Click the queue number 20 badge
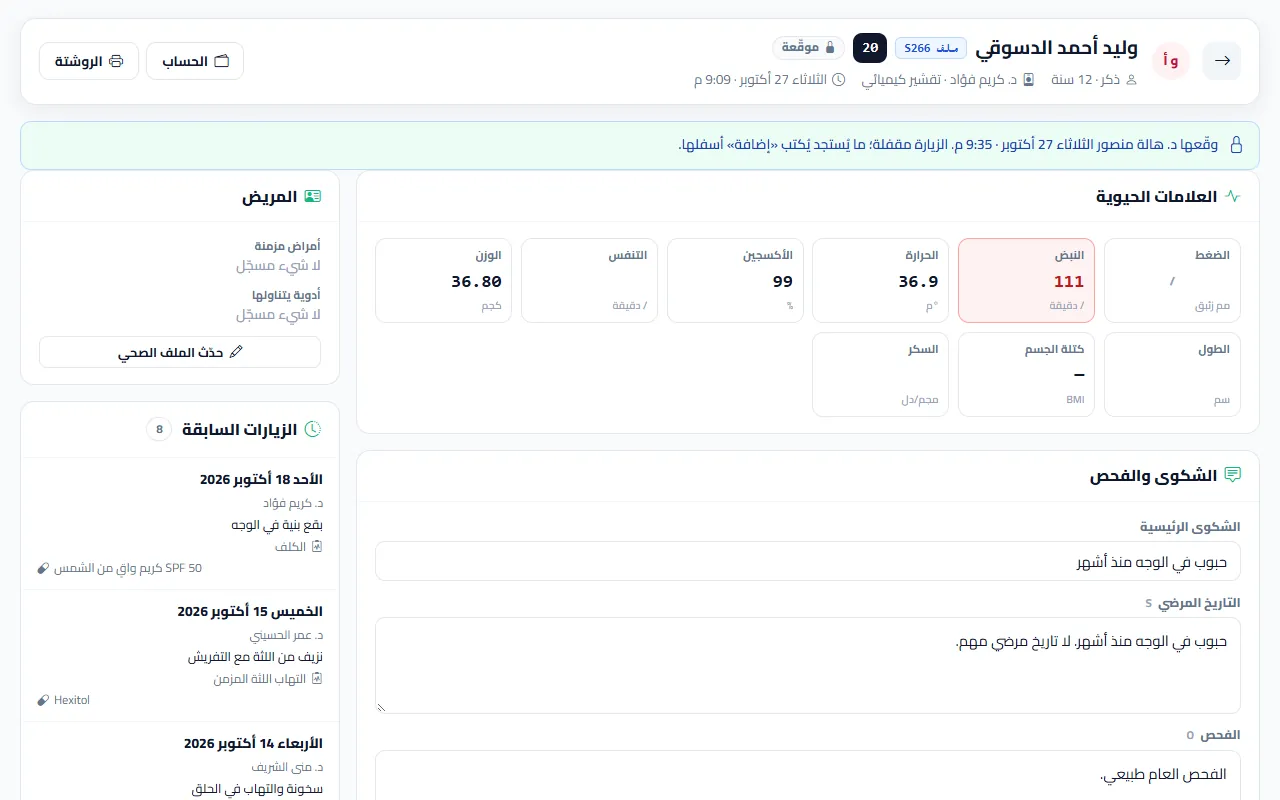Viewport: 1280px width, 800px height. (870, 47)
